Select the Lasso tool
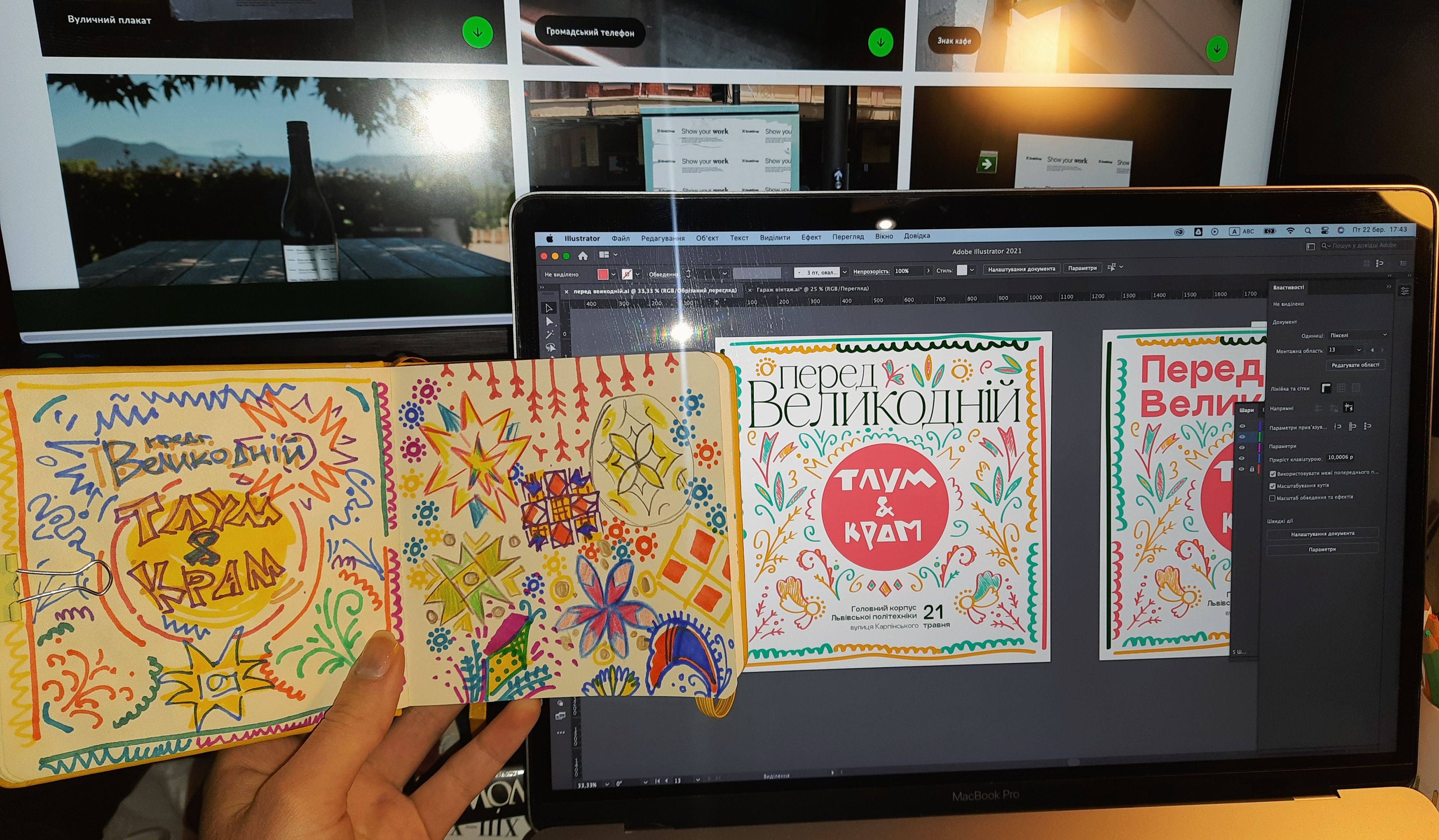The image size is (1439, 840). pyautogui.click(x=550, y=347)
